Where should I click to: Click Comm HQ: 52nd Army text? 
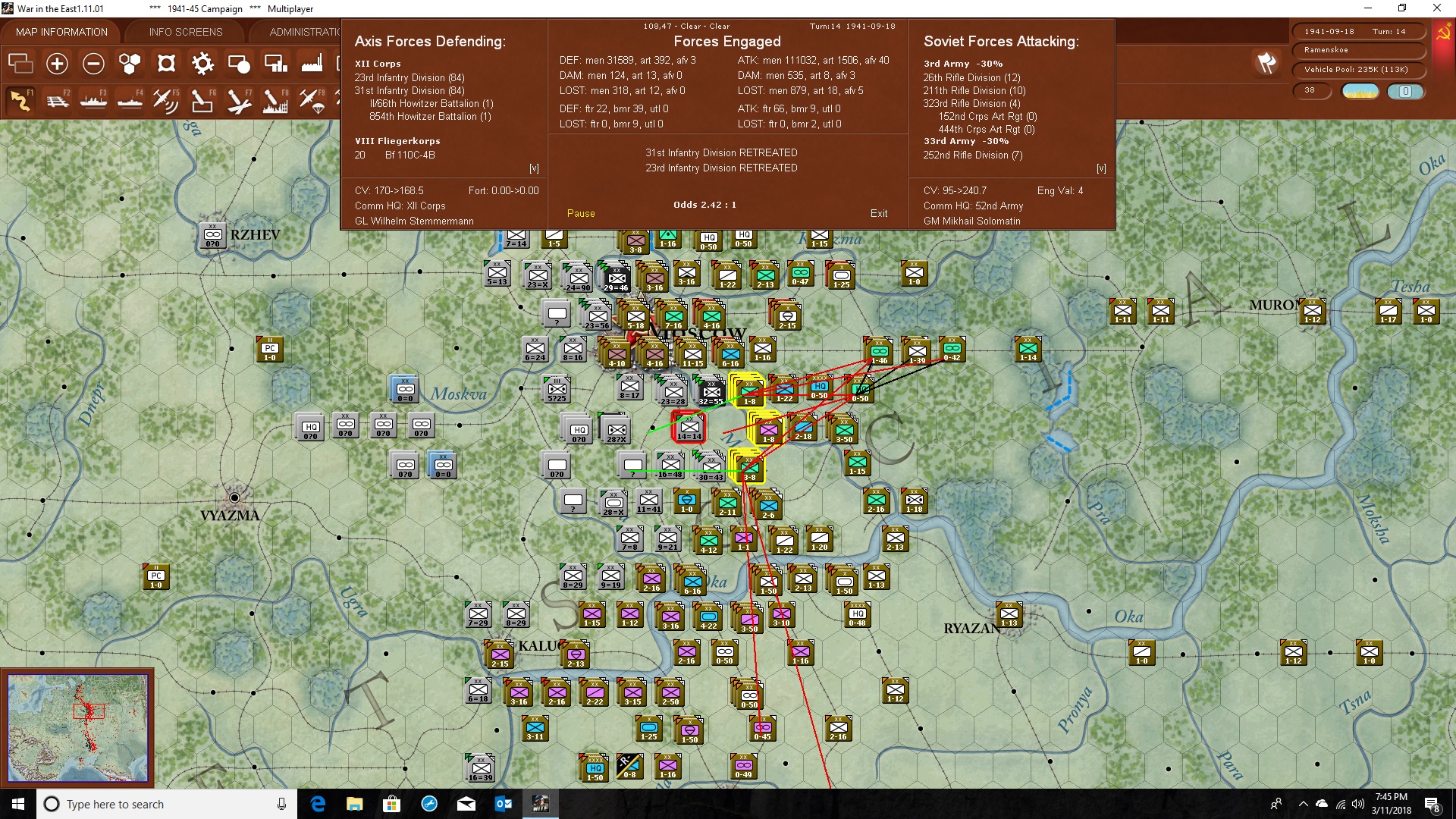973,206
